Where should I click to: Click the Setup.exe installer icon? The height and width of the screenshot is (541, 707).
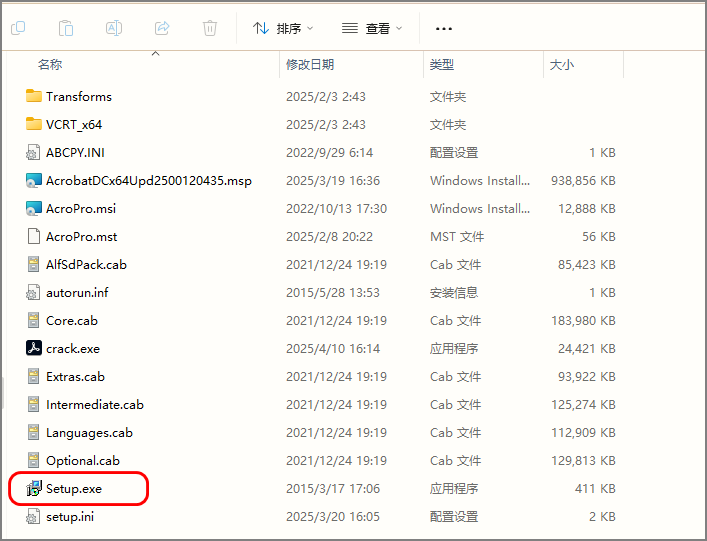pyautogui.click(x=34, y=488)
